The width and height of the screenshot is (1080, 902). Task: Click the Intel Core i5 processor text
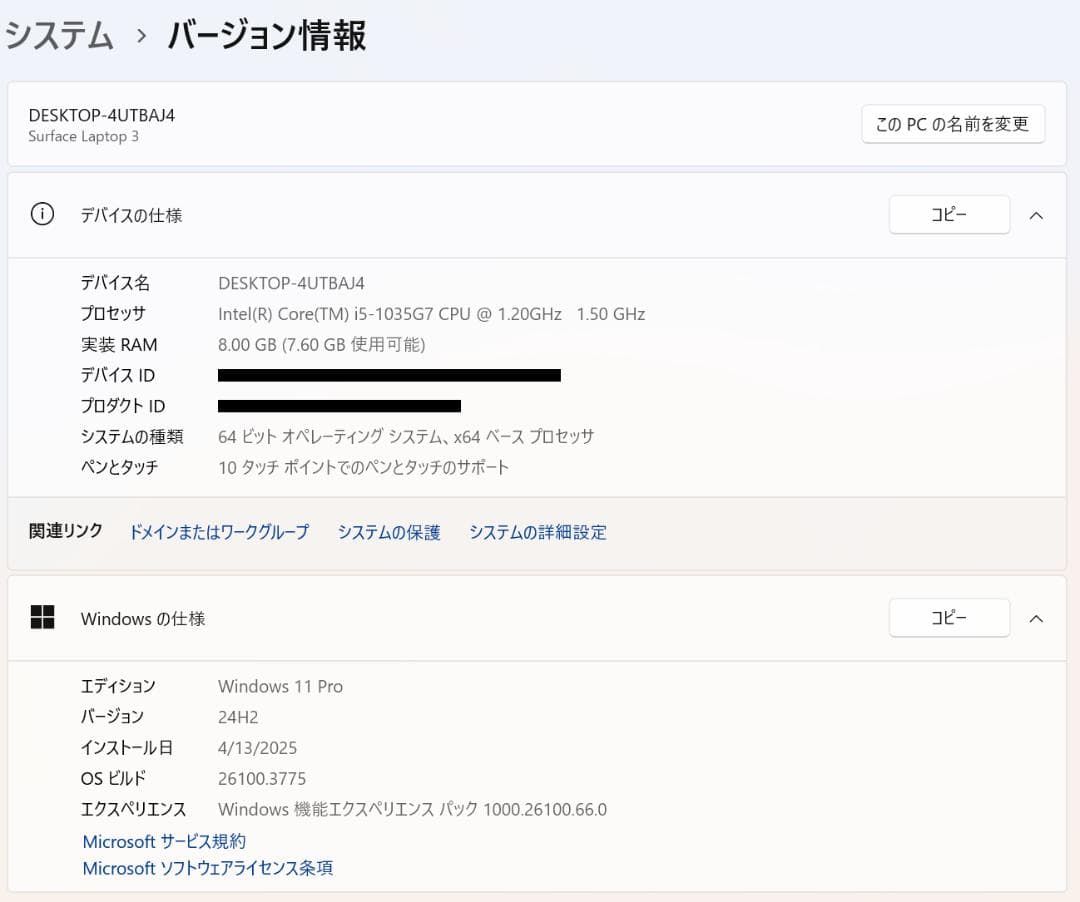point(430,313)
